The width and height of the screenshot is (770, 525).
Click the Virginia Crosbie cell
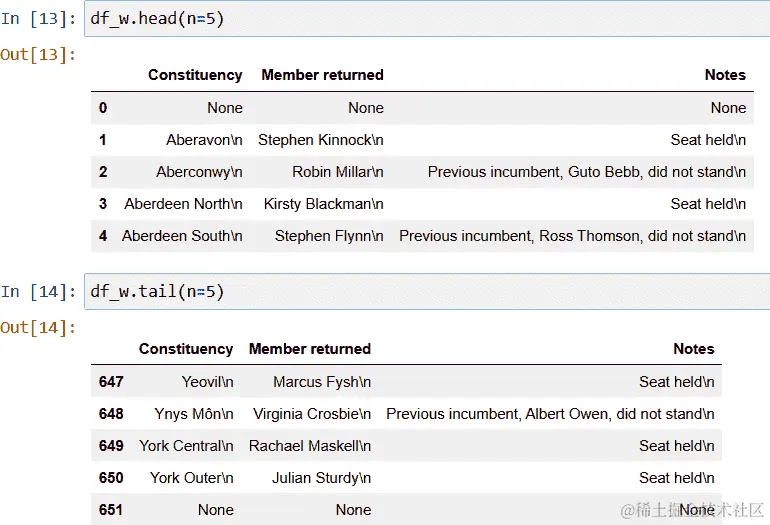click(312, 414)
